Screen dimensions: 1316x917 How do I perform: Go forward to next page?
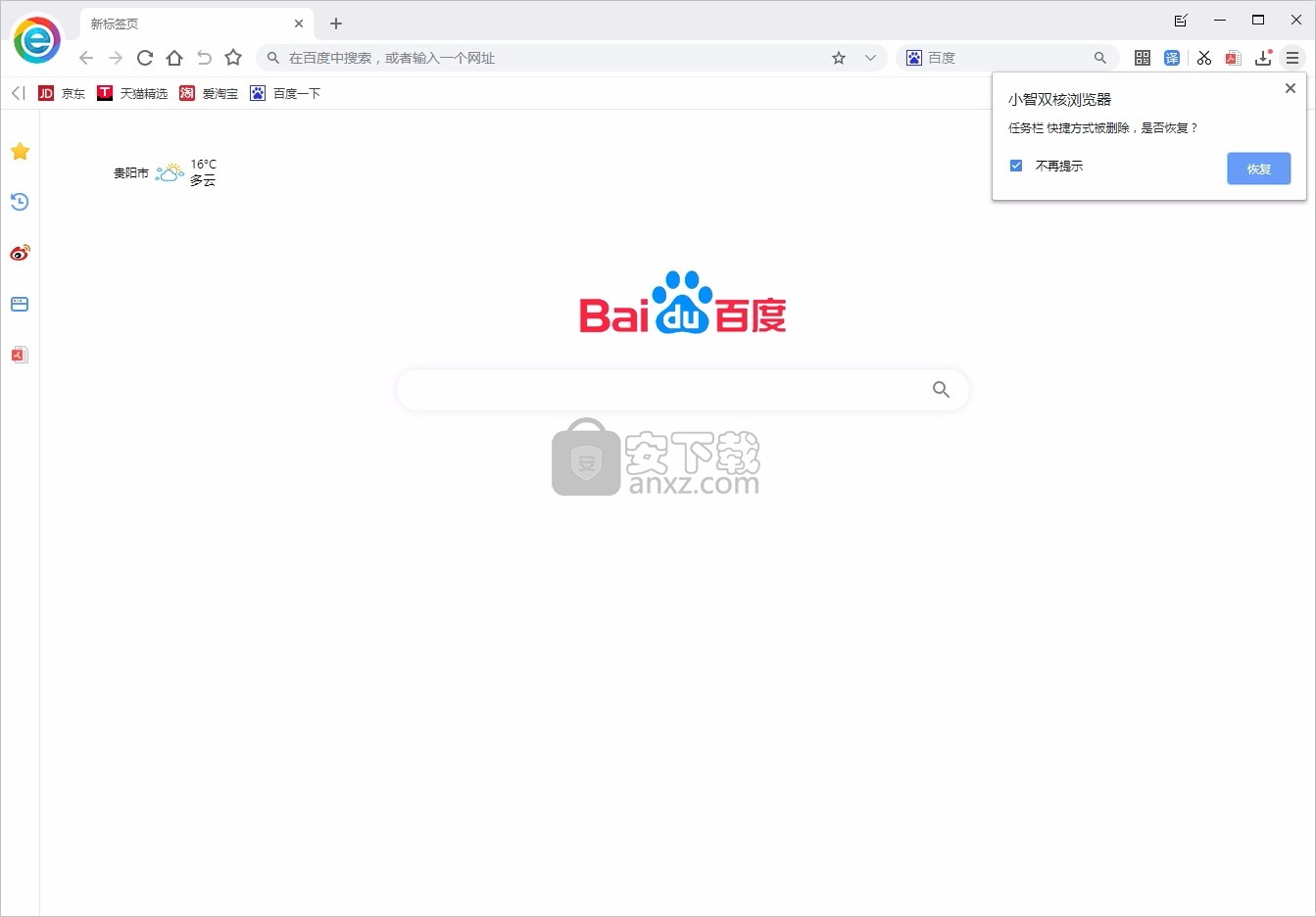116,58
